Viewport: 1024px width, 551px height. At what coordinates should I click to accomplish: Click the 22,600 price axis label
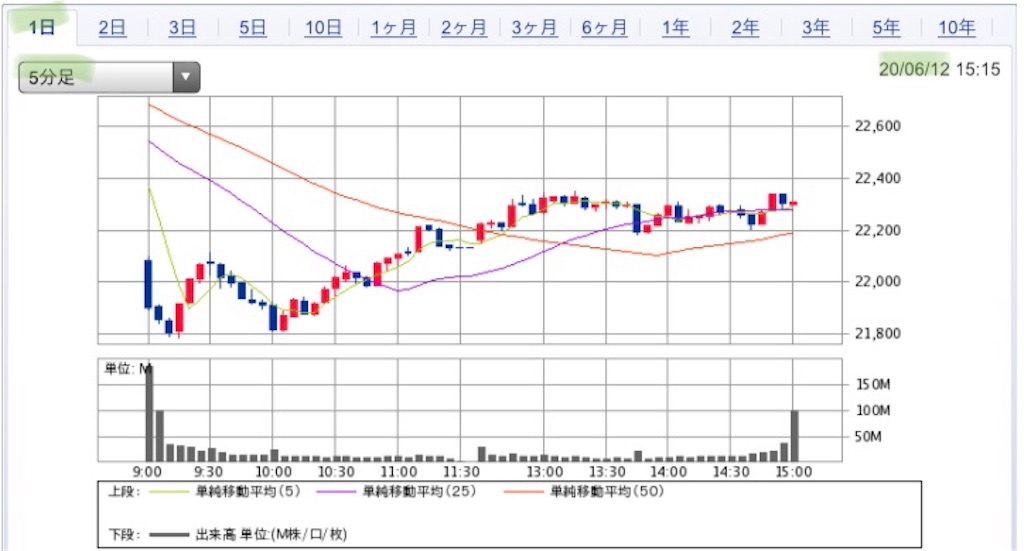click(878, 126)
